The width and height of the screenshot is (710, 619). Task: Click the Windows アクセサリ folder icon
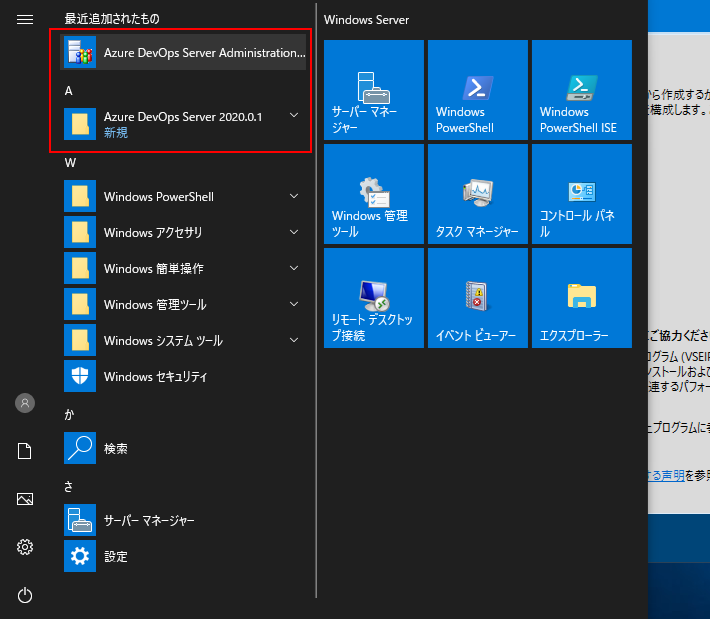pos(80,232)
